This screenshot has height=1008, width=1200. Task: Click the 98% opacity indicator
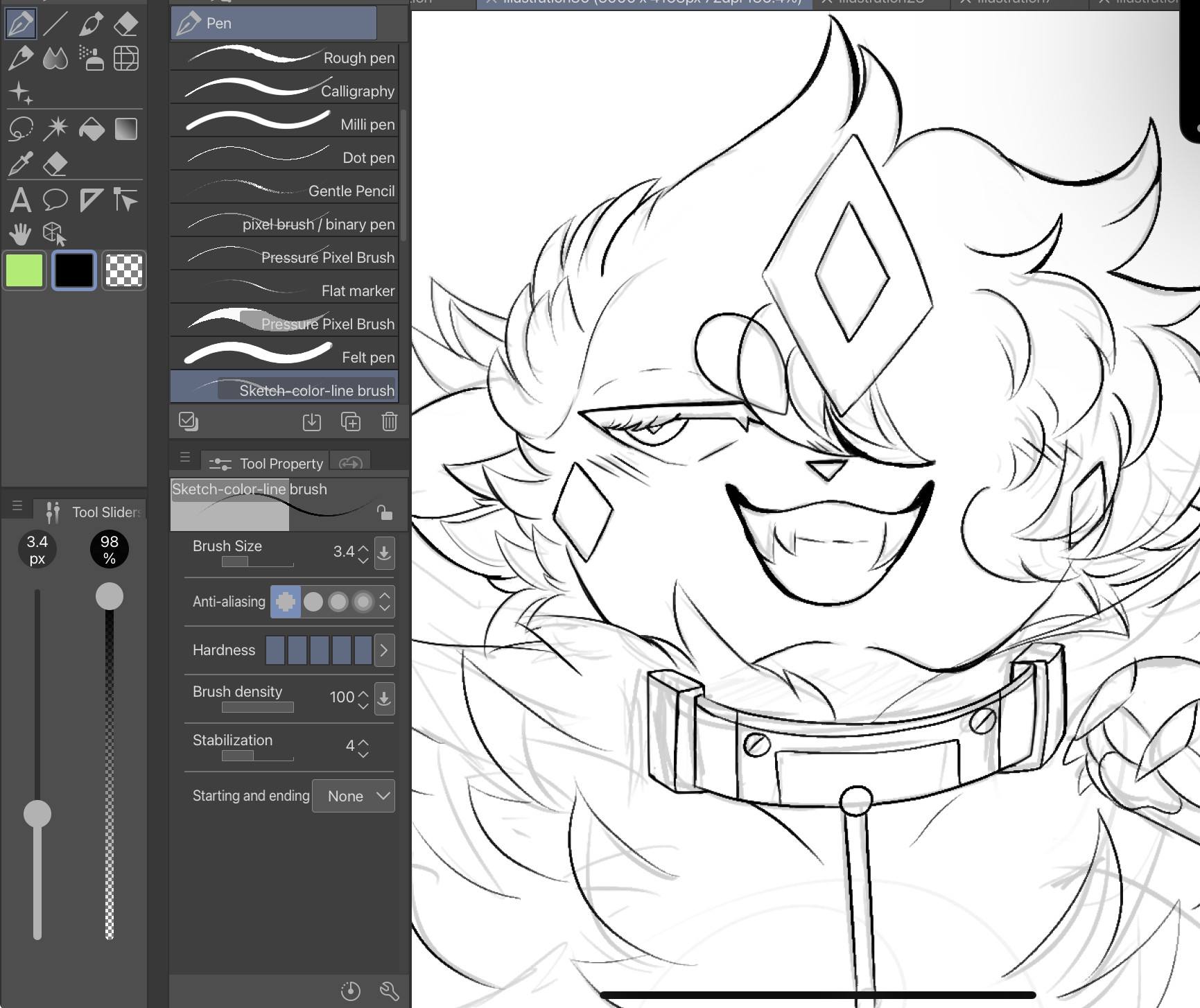pyautogui.click(x=110, y=550)
